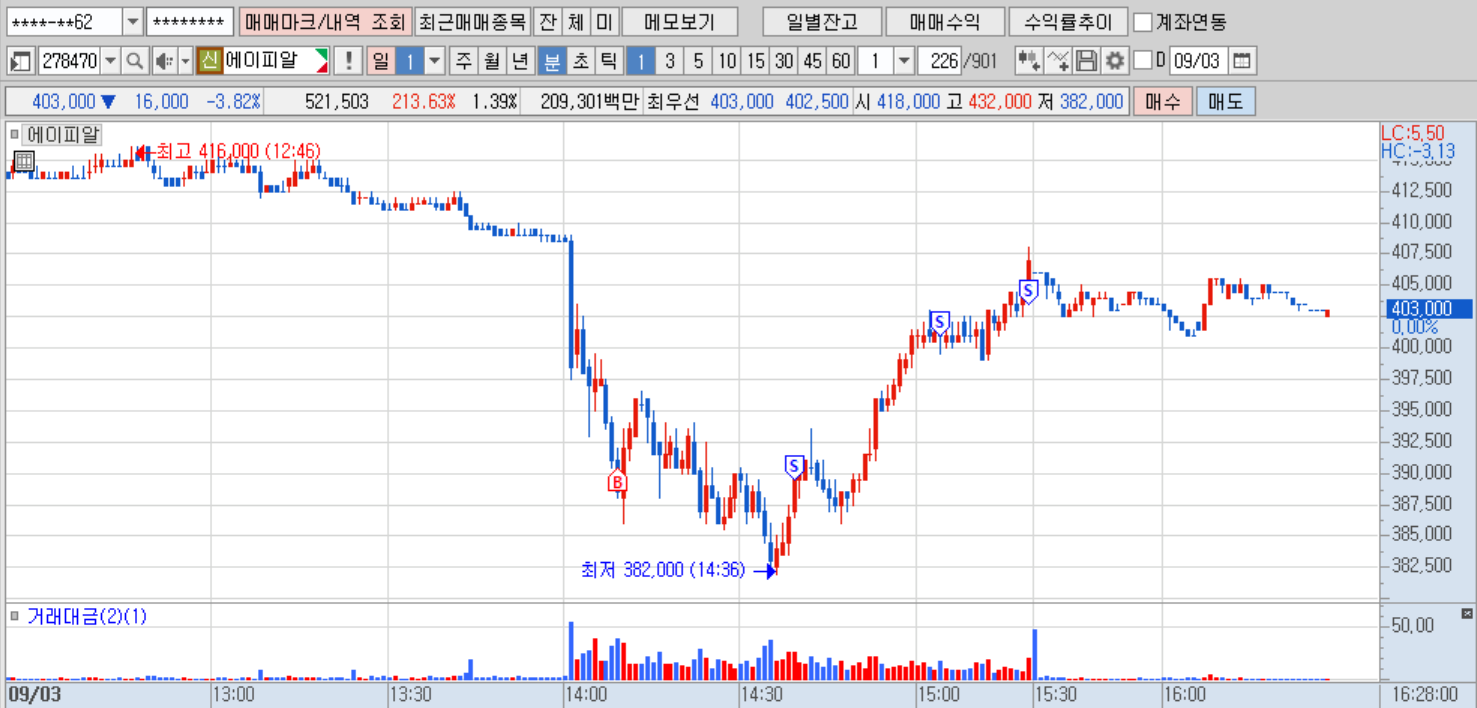
Task: Switch to 초 second chart
Action: (580, 61)
